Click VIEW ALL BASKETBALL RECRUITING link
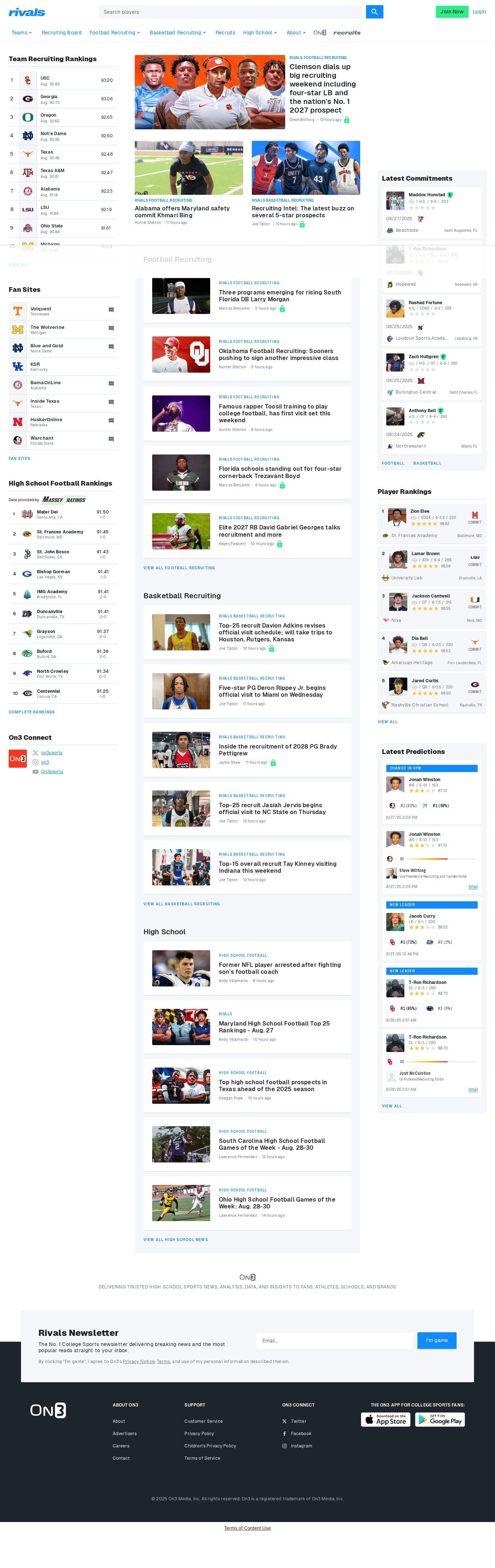 tap(182, 904)
